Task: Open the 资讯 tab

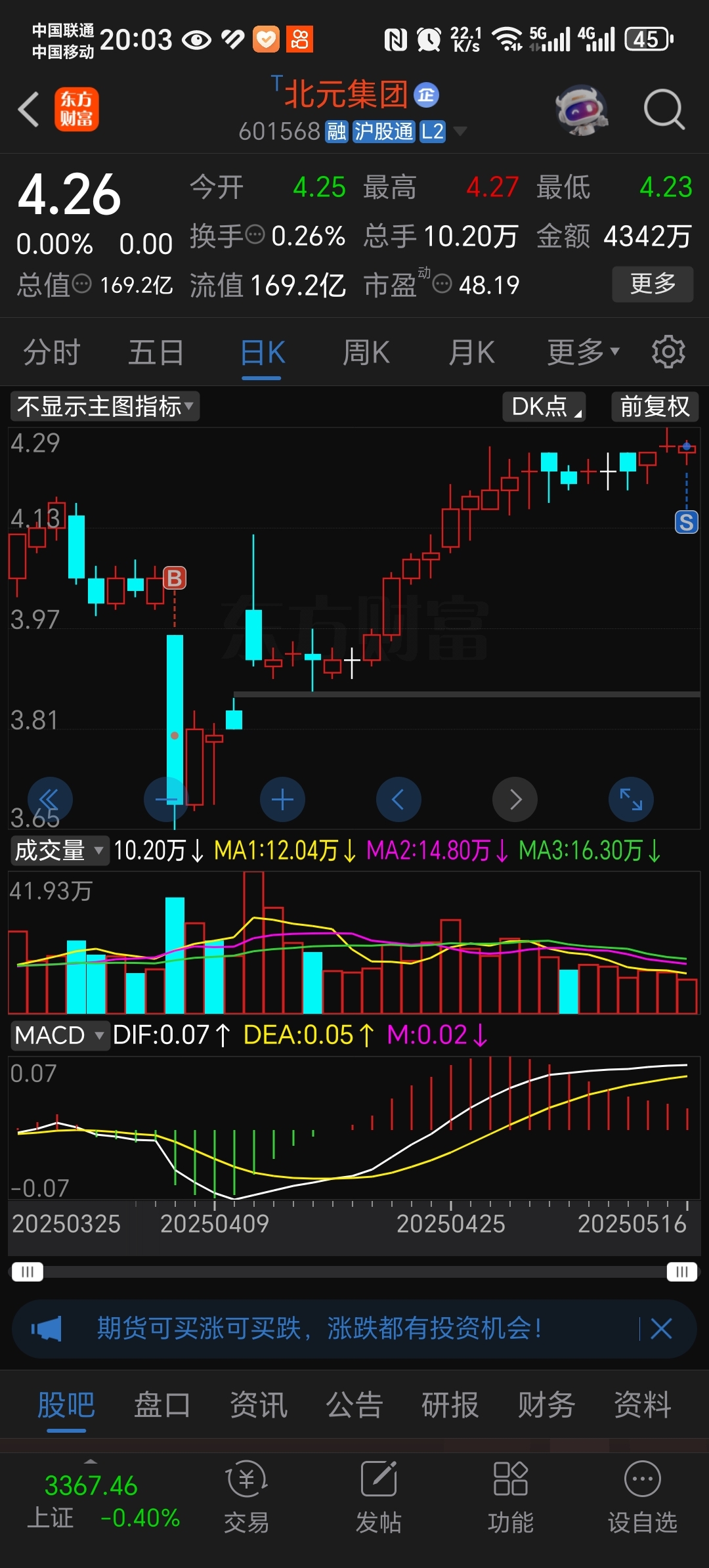Action: pos(258,1405)
